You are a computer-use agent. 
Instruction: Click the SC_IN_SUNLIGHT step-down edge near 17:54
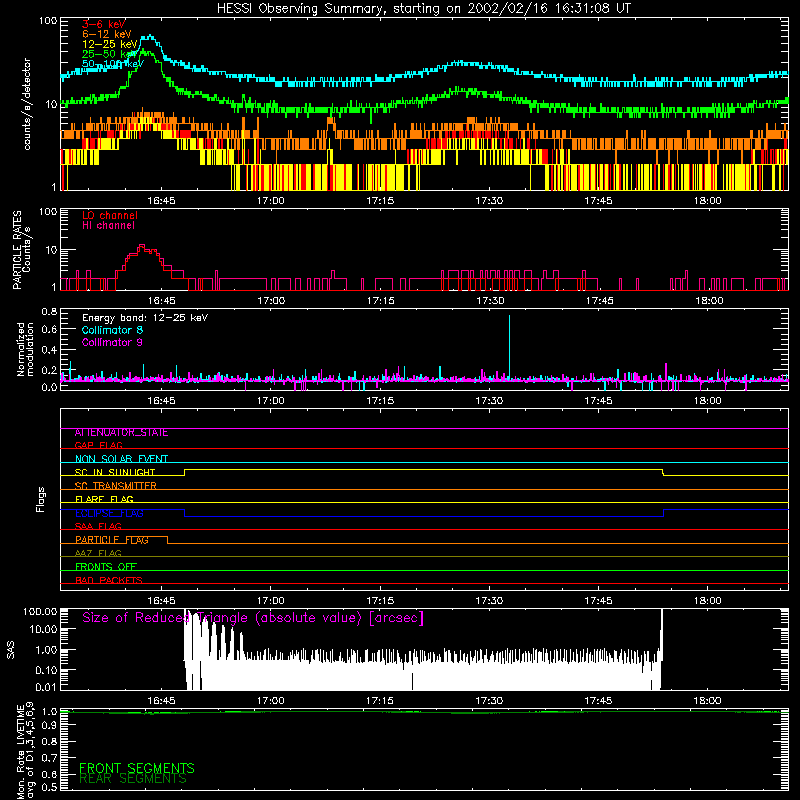click(x=663, y=472)
